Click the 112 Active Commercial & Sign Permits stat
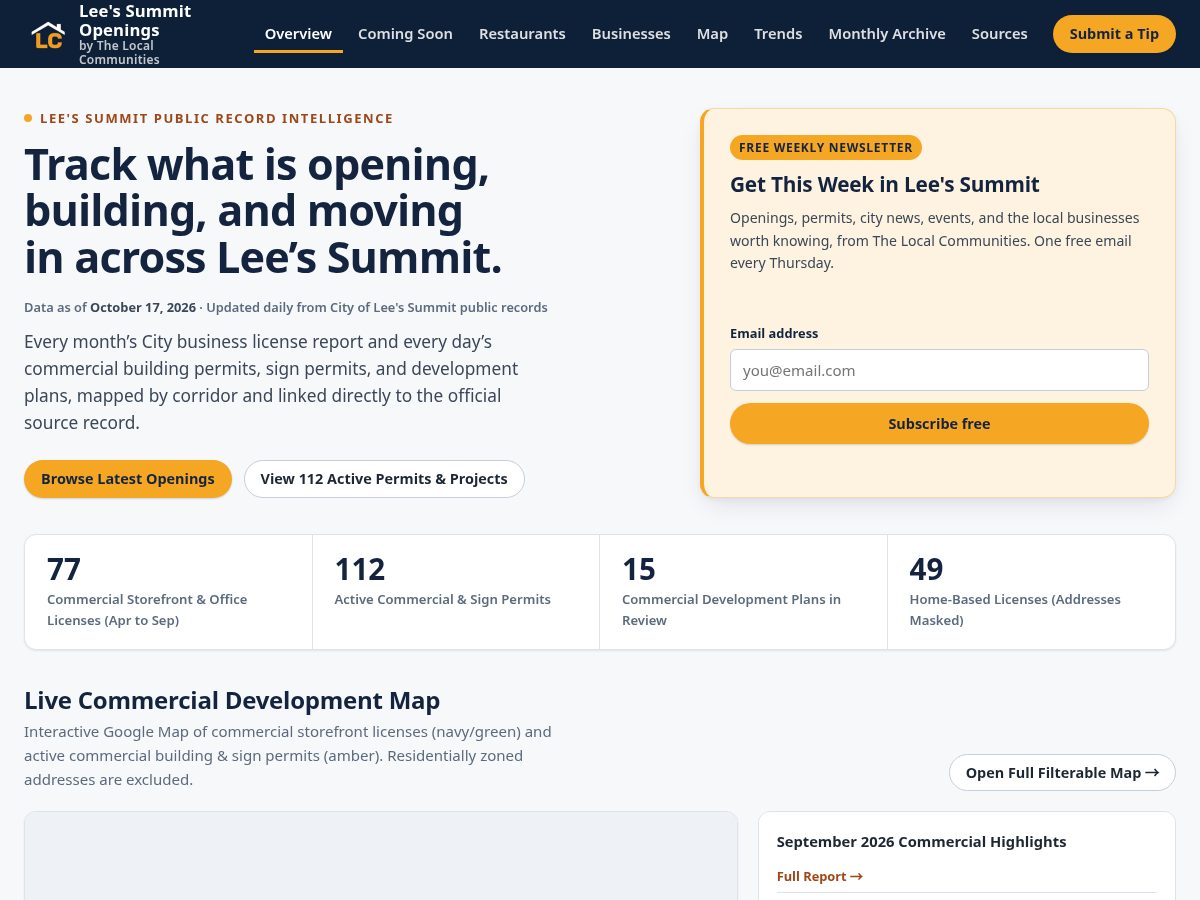Viewport: 1200px width, 900px height. (456, 592)
